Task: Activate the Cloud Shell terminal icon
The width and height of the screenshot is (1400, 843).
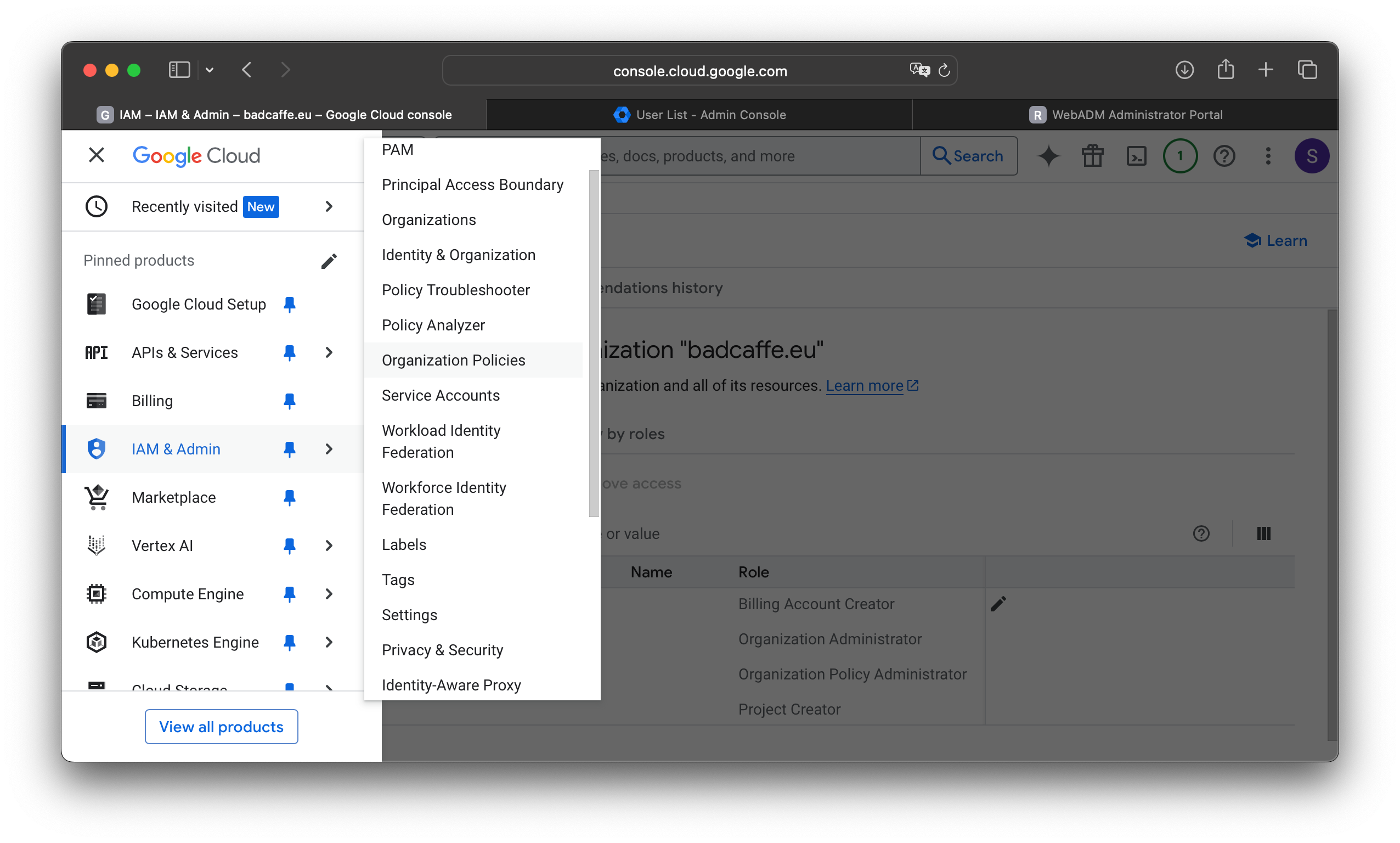Action: point(1136,156)
